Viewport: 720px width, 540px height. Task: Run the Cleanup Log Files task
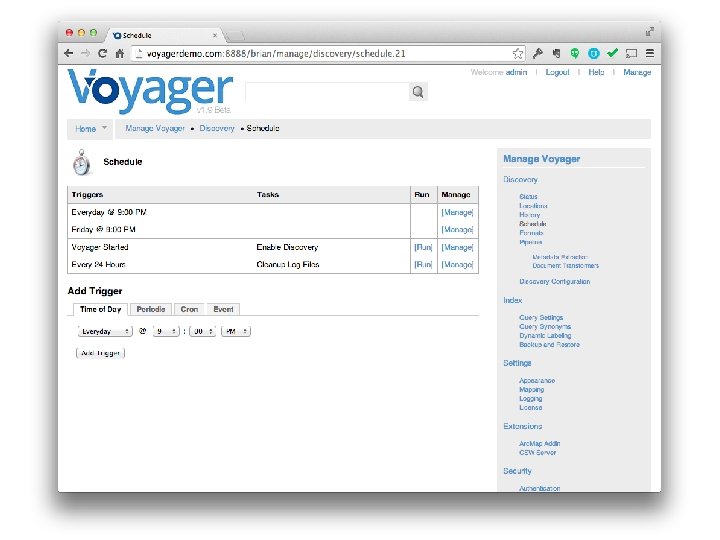[423, 265]
